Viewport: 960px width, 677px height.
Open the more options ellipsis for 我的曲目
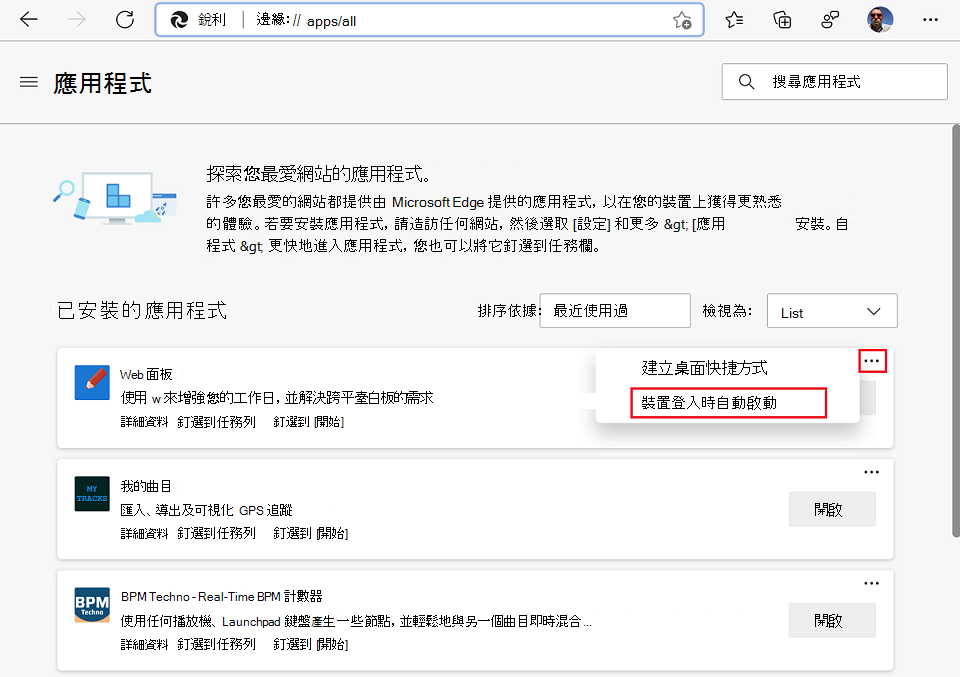[871, 472]
